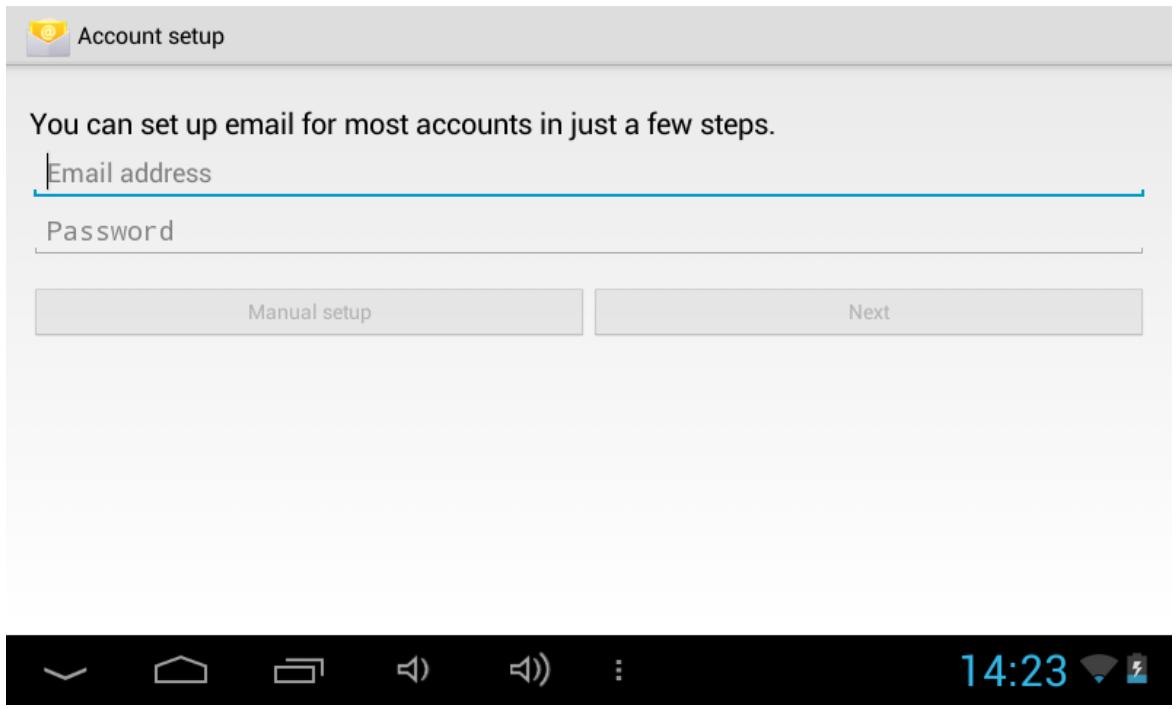1176x709 pixels.
Task: Tap the 14:23 clock in status area
Action: pyautogui.click(x=1013, y=670)
